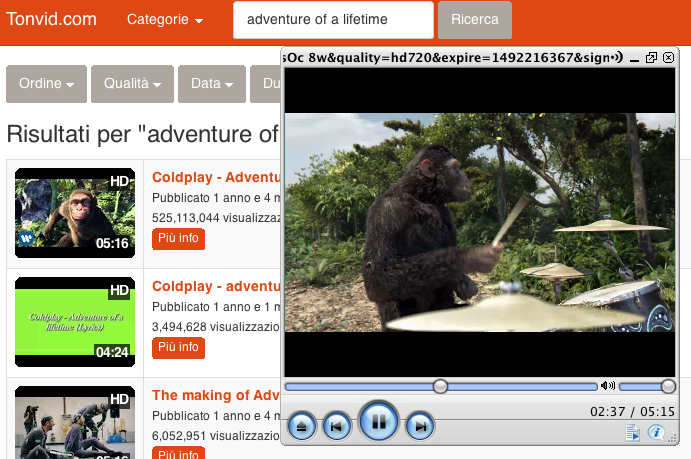The height and width of the screenshot is (459, 691).
Task: Click Più info for the 04:24 lyrics video
Action: pyautogui.click(x=178, y=348)
